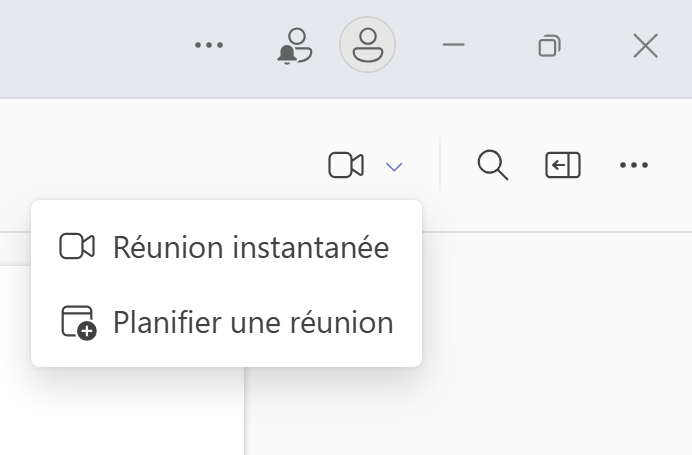Click the vertical divider before the search icon
Screen dimensions: 692x455
click(440, 165)
